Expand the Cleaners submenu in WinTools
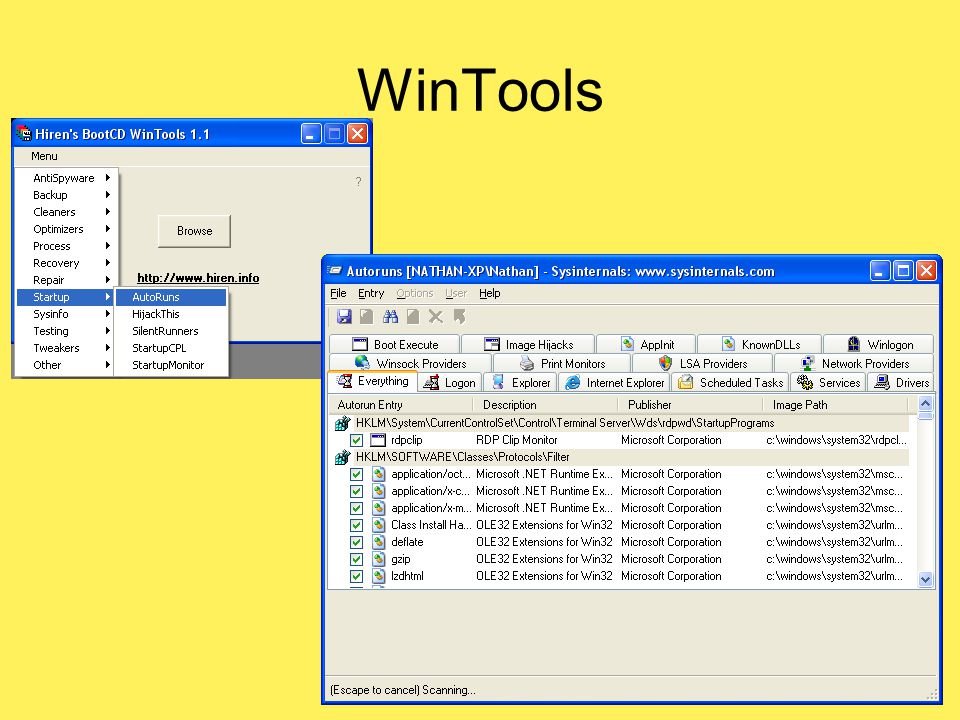 point(66,212)
